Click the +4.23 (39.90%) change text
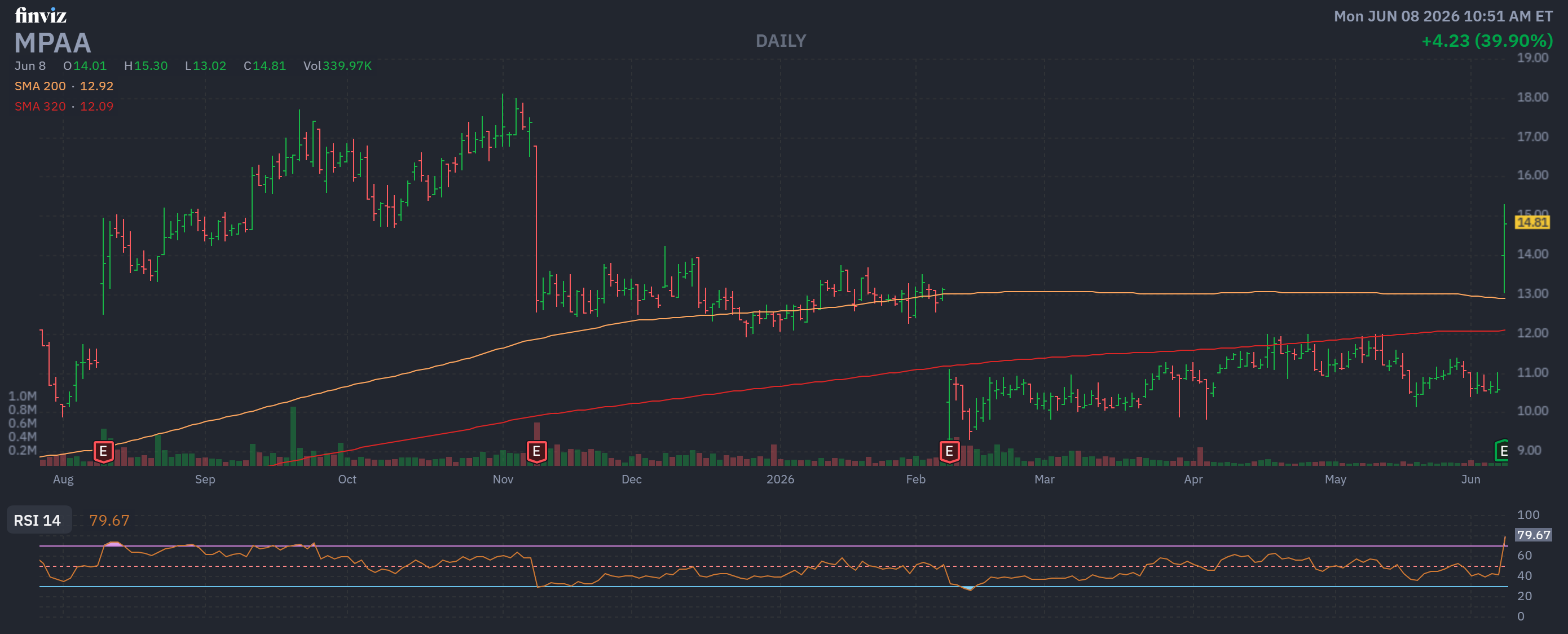Screen dimensions: 1568x634 (1487, 41)
